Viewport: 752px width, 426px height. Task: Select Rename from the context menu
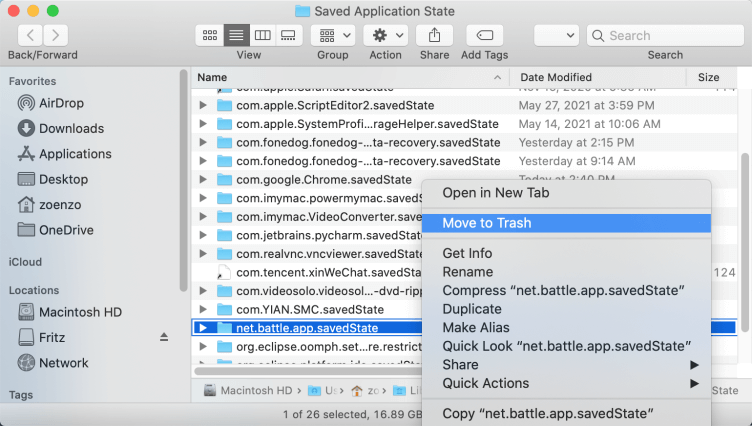point(467,272)
